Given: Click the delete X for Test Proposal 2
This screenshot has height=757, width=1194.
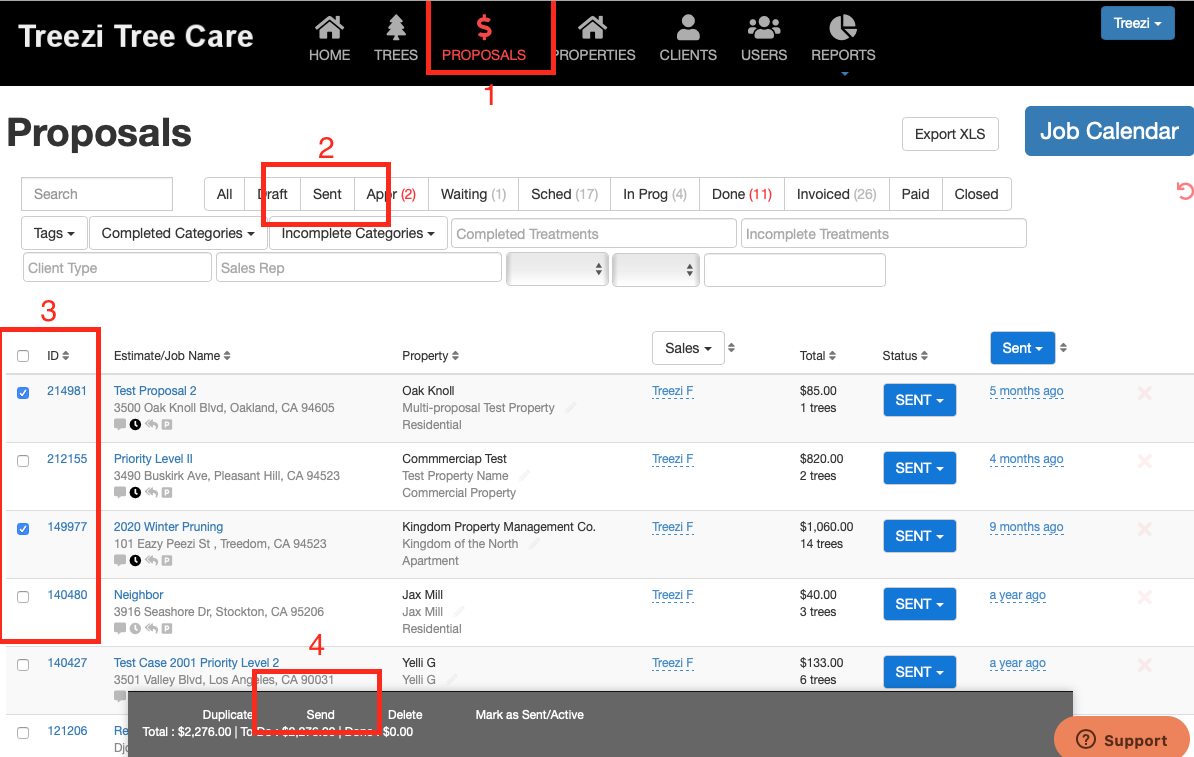Looking at the screenshot, I should coord(1145,393).
